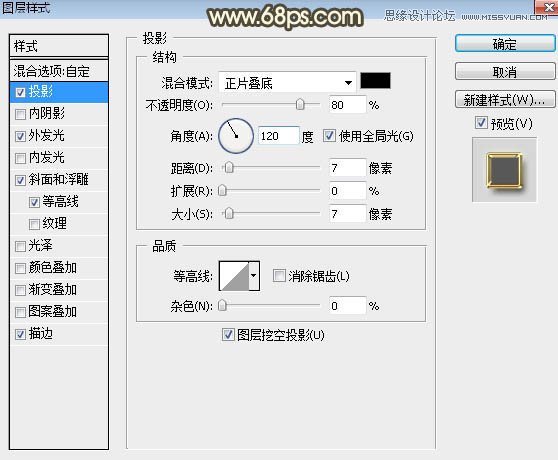Enable the 颜色叠加 checkbox
558x460 pixels.
click(20, 269)
